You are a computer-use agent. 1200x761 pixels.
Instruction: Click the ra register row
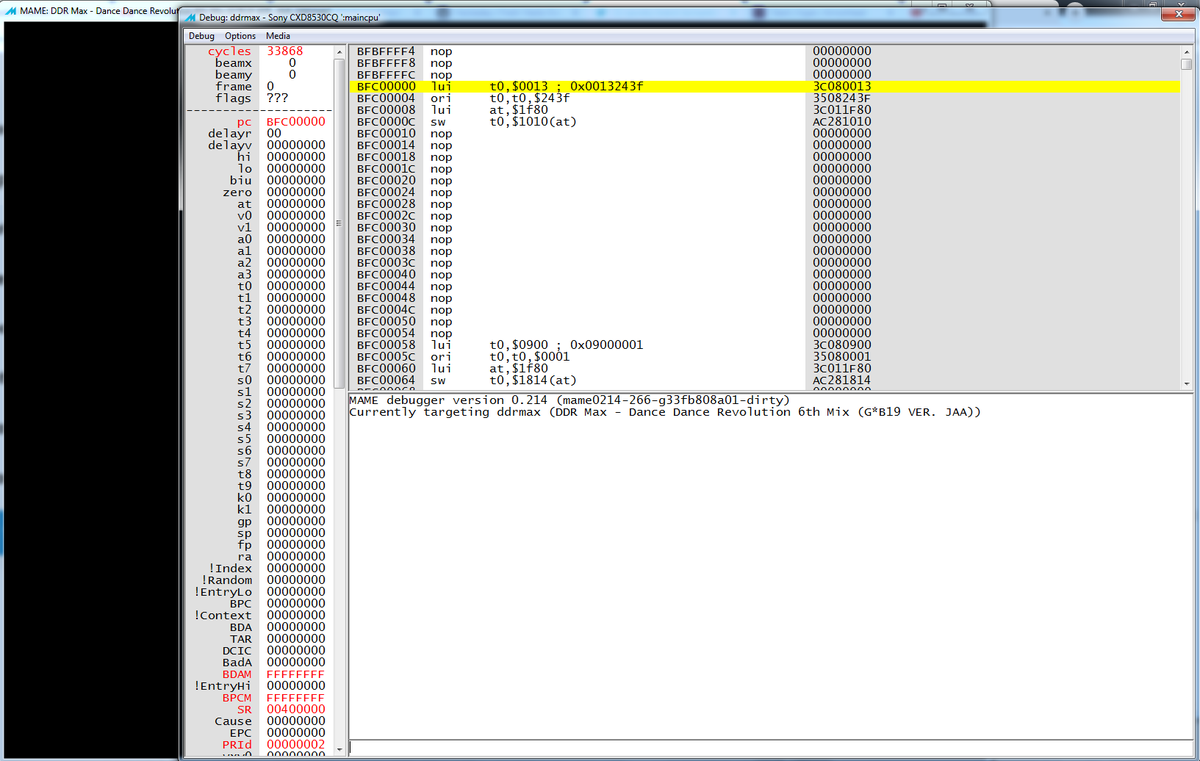pyautogui.click(x=260, y=556)
